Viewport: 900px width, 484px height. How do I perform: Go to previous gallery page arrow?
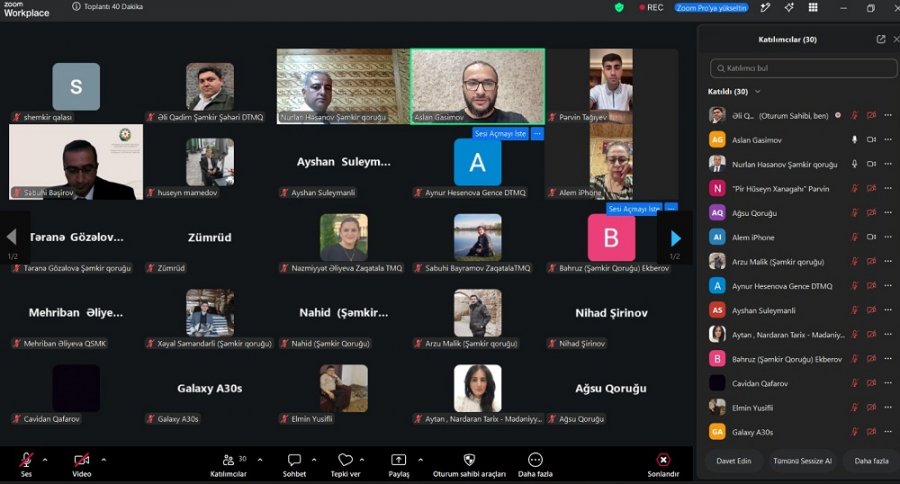(11, 237)
